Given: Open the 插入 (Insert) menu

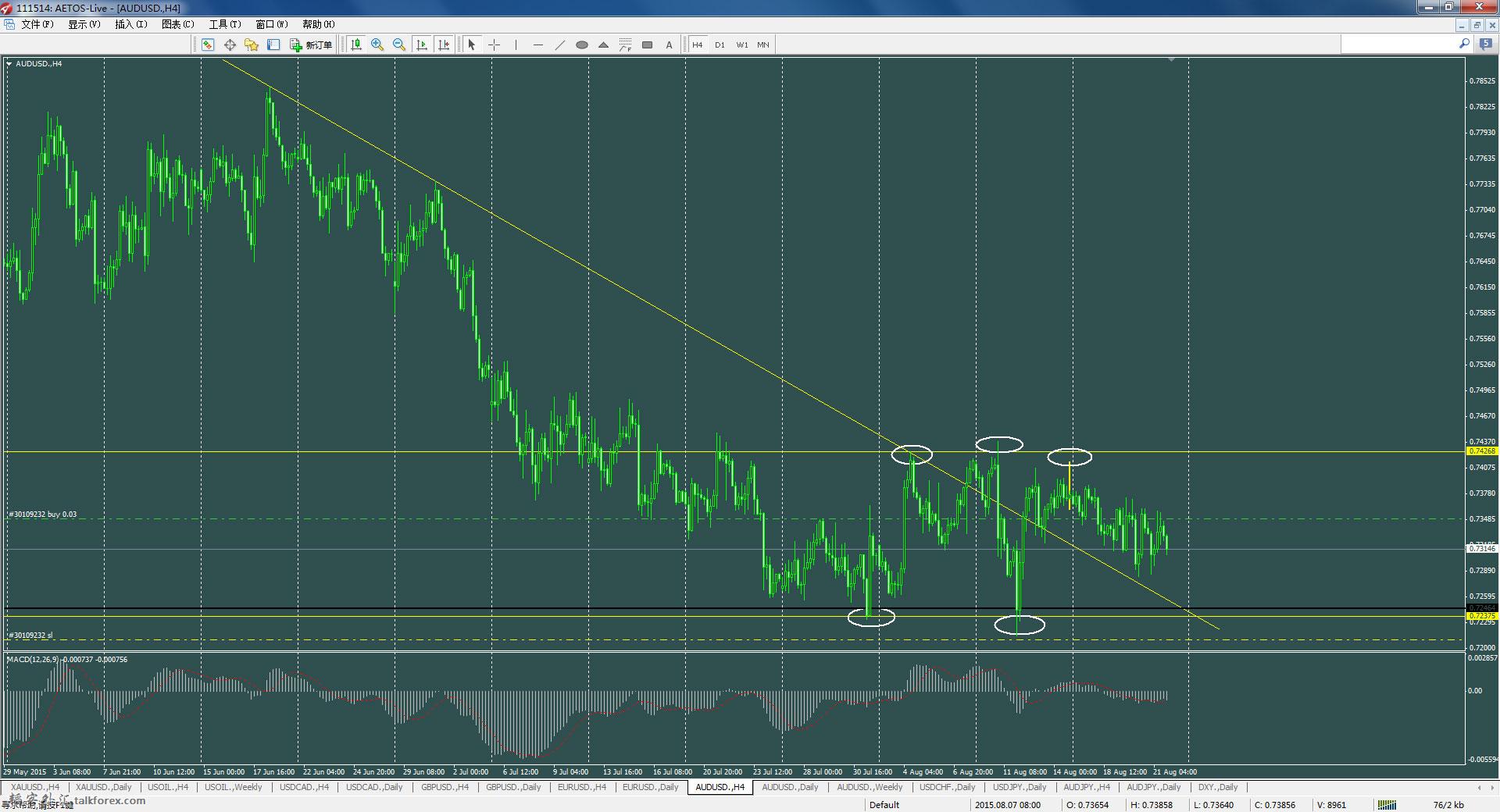Looking at the screenshot, I should pos(130,24).
